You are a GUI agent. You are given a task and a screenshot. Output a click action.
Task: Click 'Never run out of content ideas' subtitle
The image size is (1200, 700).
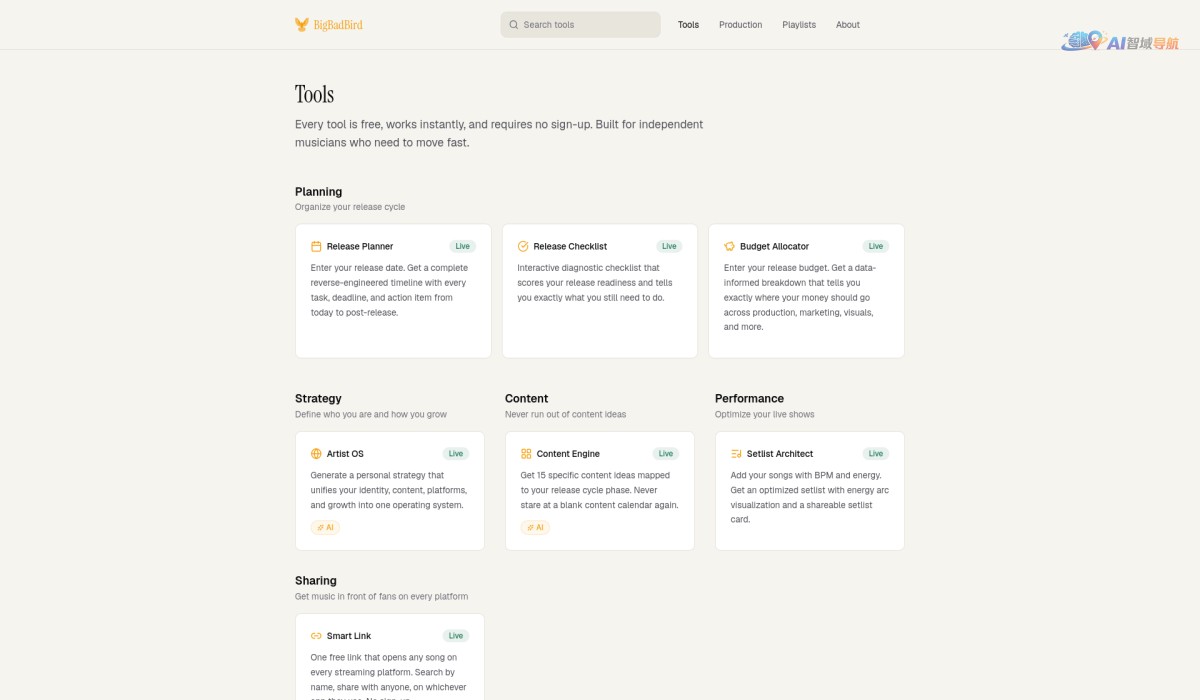[565, 414]
